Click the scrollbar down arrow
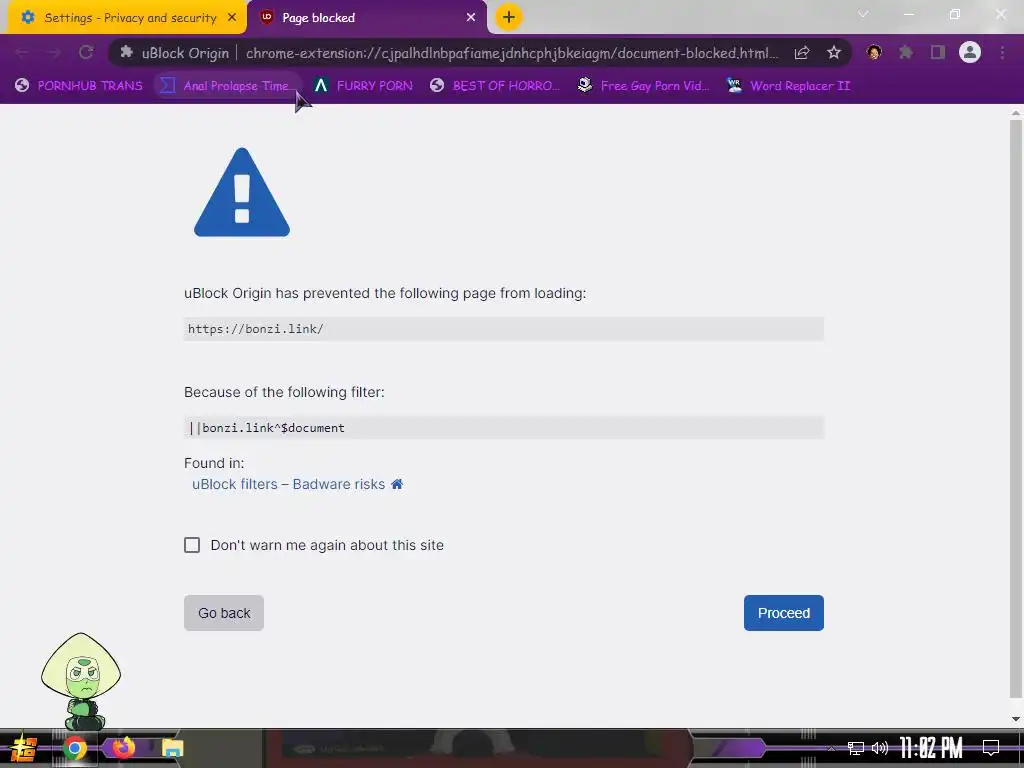The height and width of the screenshot is (768, 1024). (x=1016, y=719)
